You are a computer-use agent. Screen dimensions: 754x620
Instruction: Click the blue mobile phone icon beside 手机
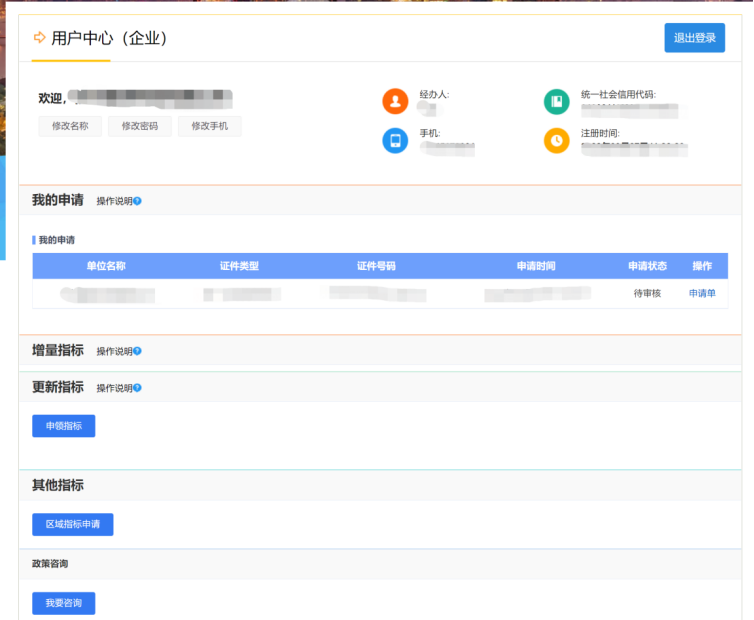pos(396,141)
